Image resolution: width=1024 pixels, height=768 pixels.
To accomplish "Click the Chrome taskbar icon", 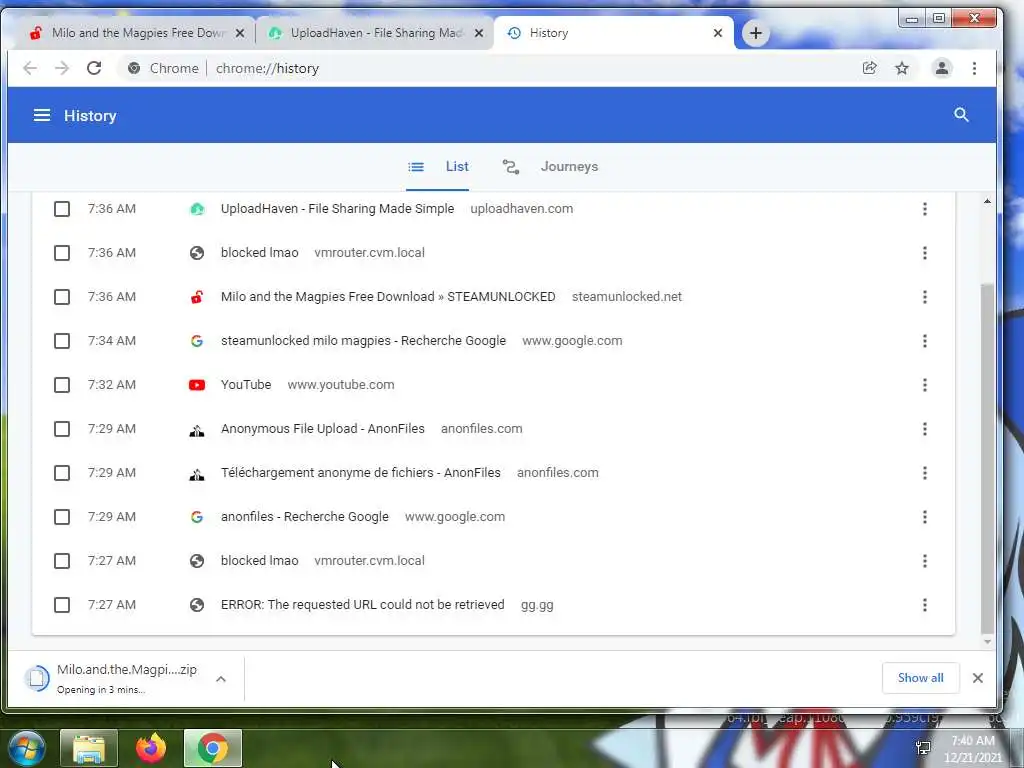I will tap(213, 748).
